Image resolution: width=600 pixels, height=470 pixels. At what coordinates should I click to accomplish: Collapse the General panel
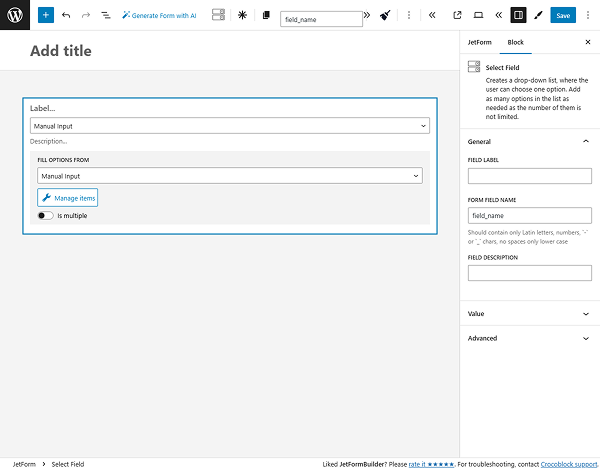[530, 142]
